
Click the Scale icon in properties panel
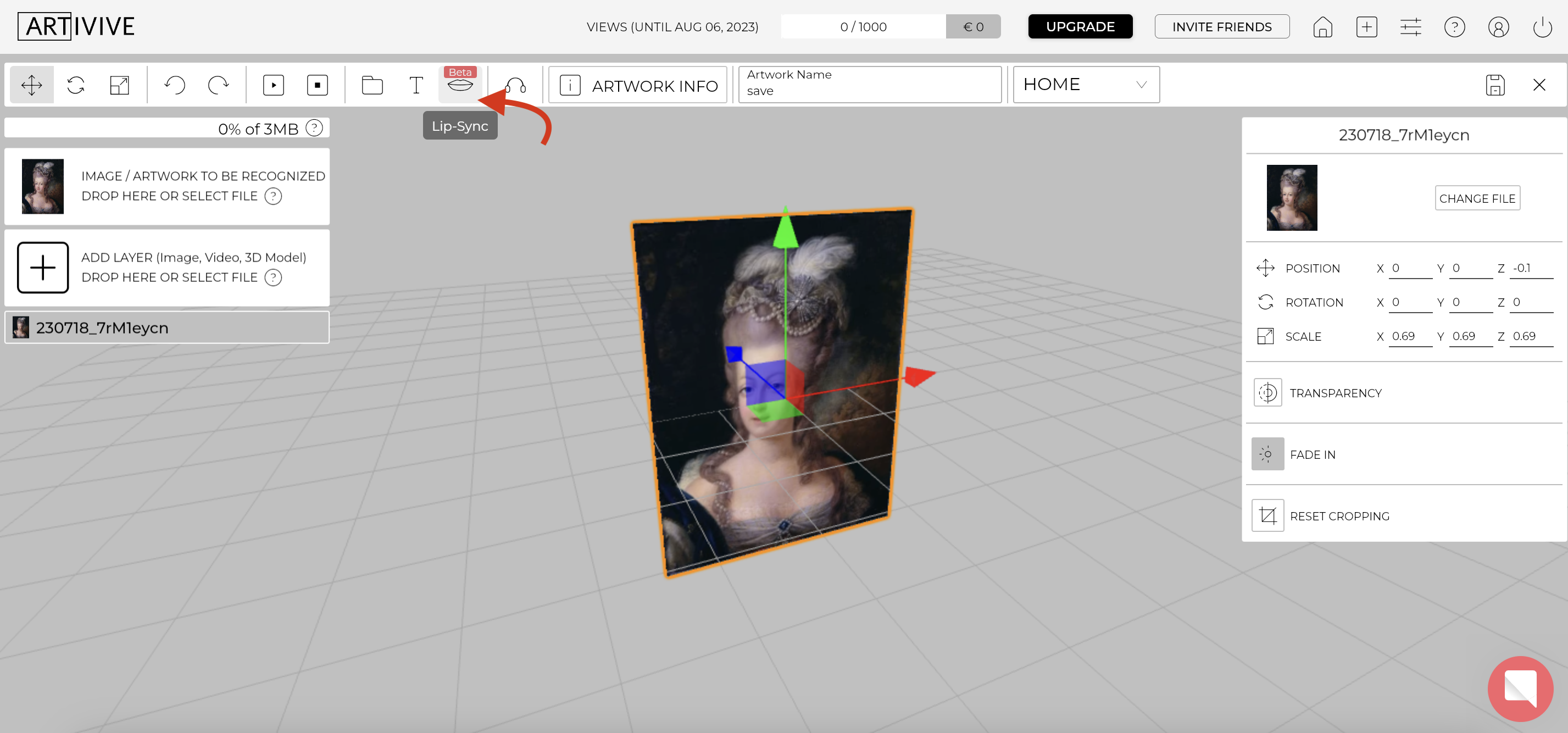1265,336
